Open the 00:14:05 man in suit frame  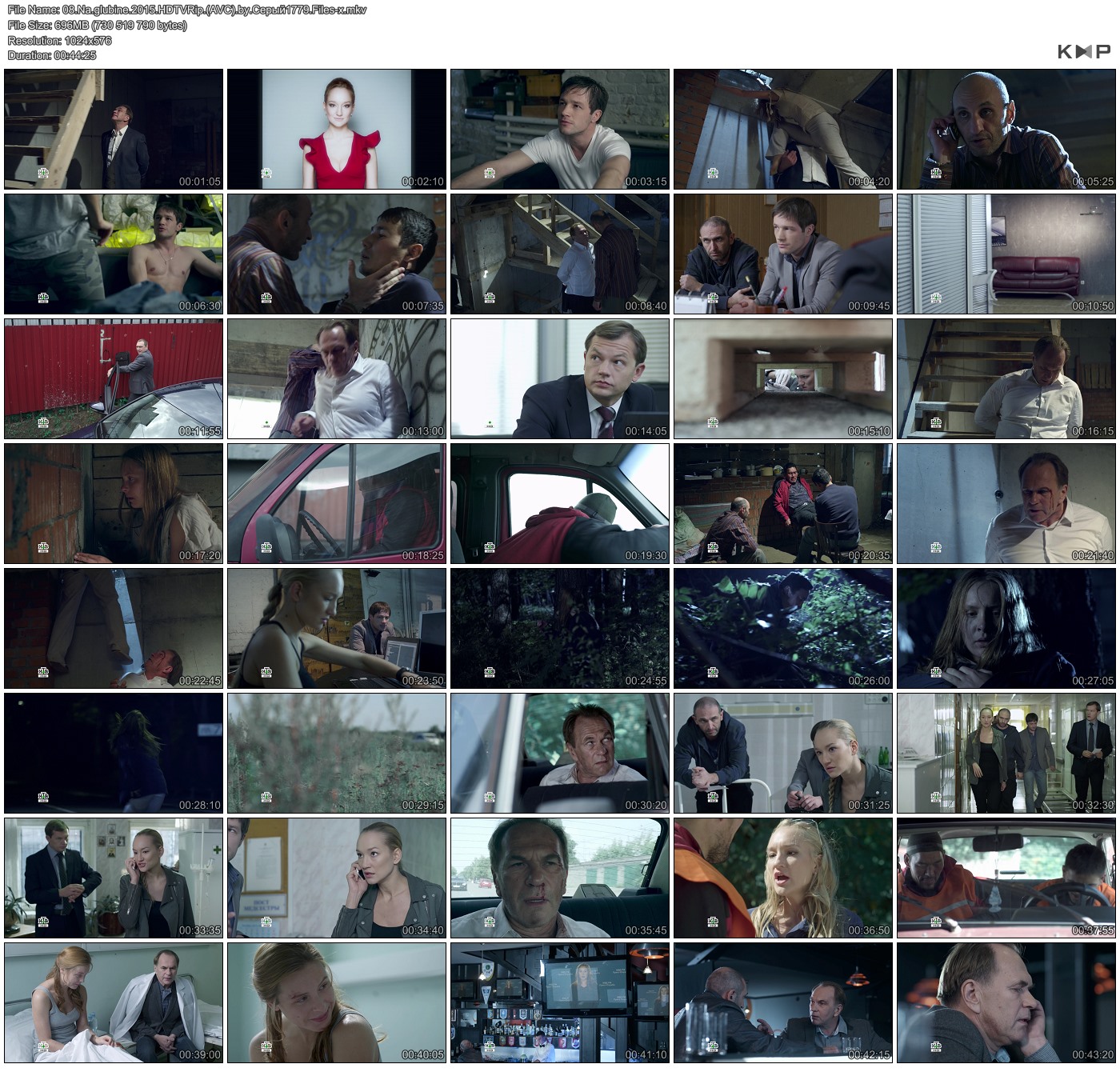tap(560, 378)
